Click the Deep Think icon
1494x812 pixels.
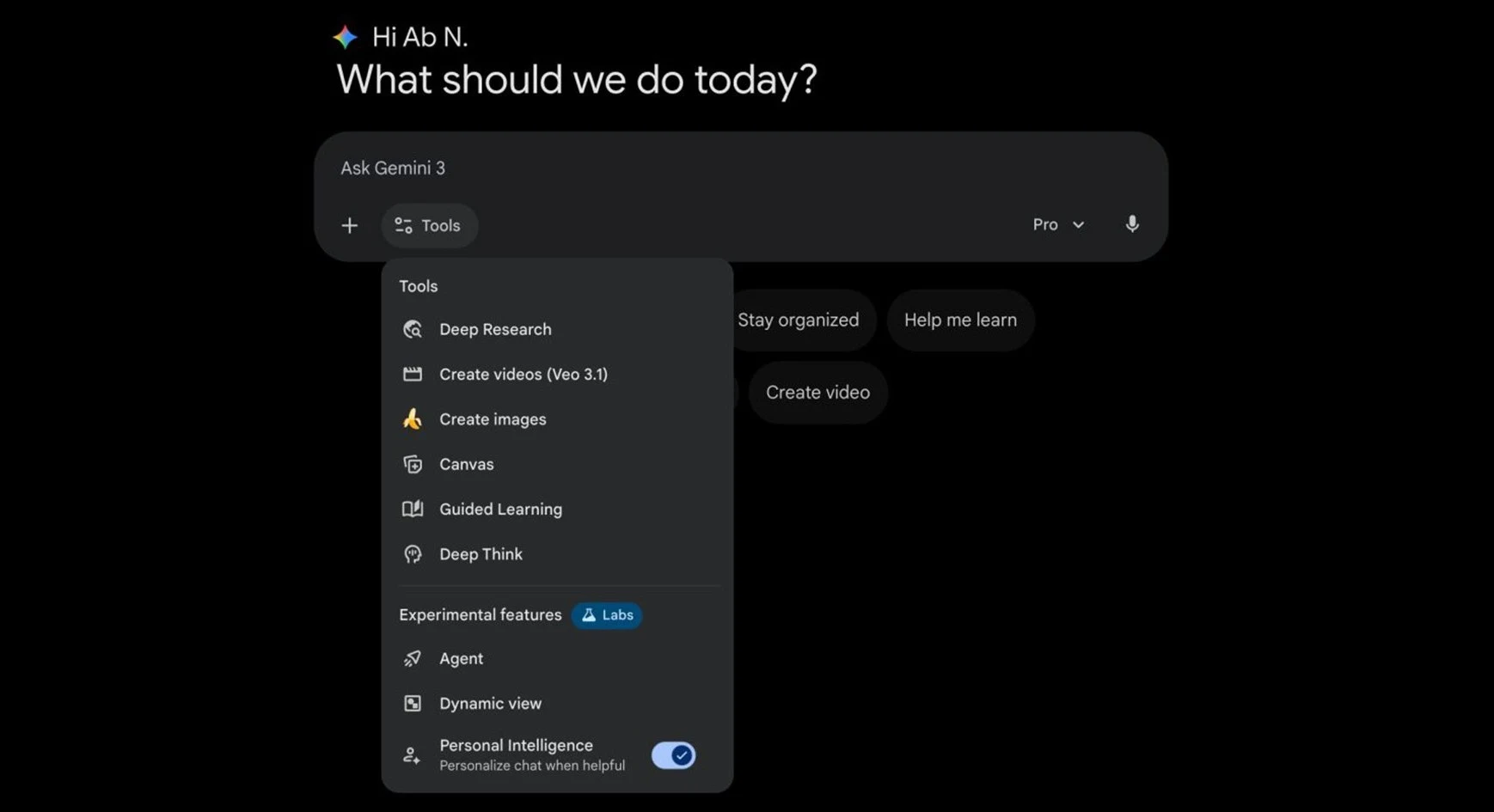413,554
